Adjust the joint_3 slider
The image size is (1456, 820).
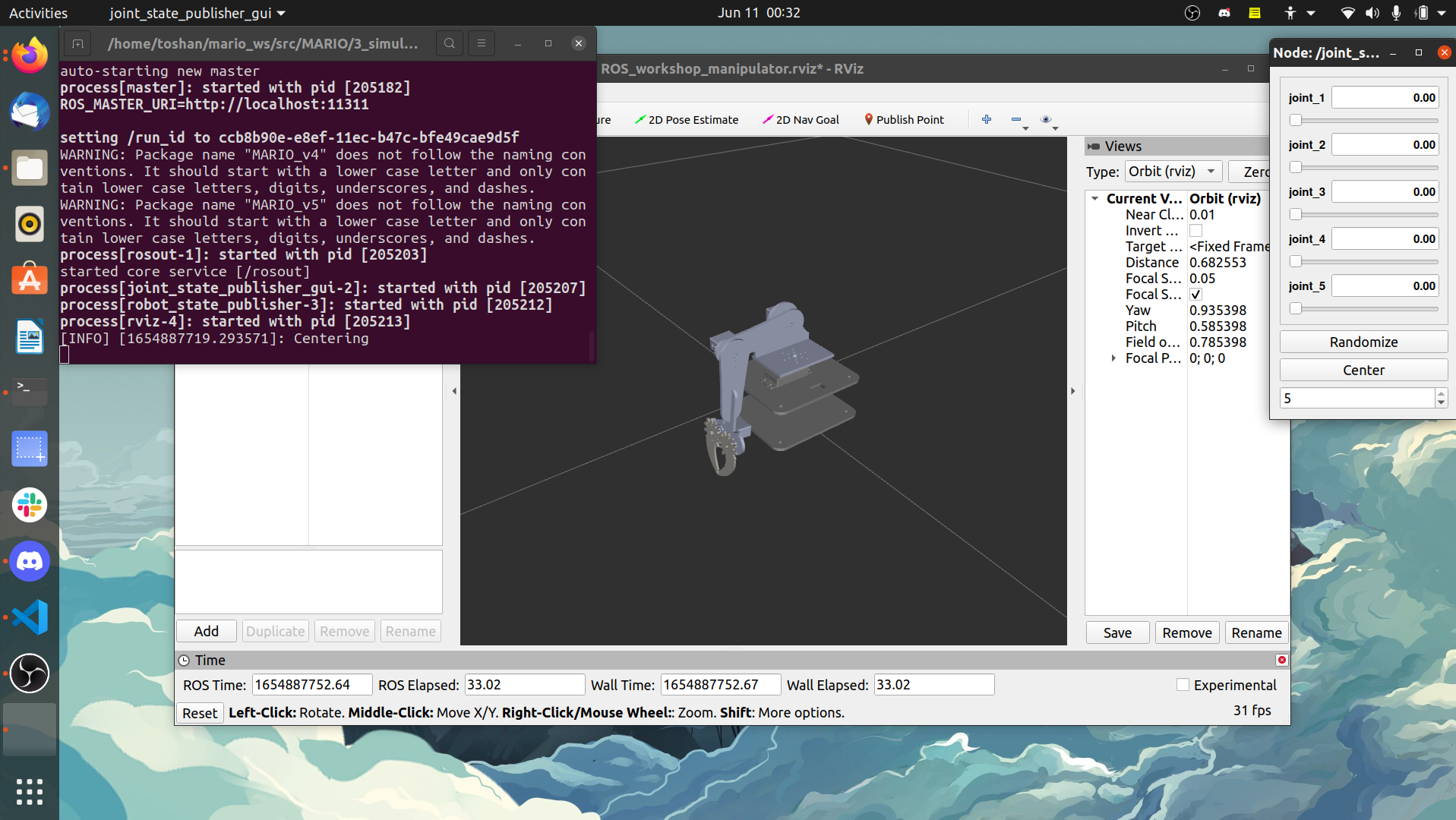(x=1363, y=214)
